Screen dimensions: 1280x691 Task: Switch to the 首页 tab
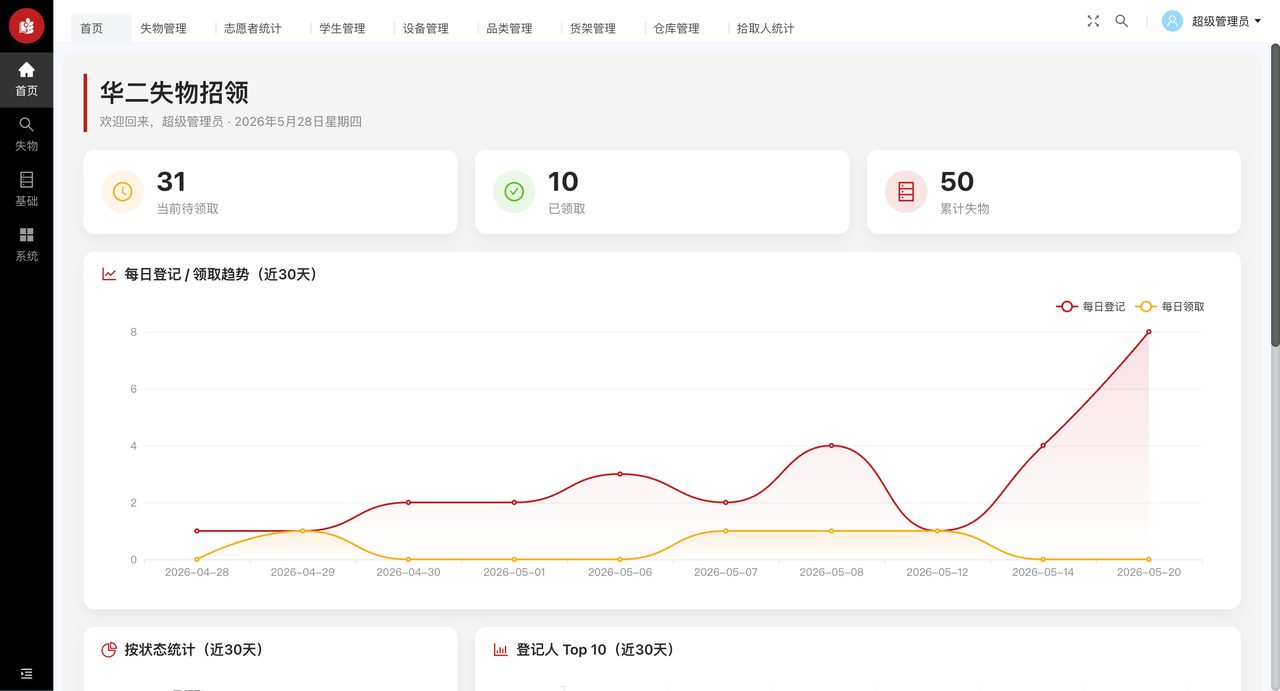pos(100,29)
